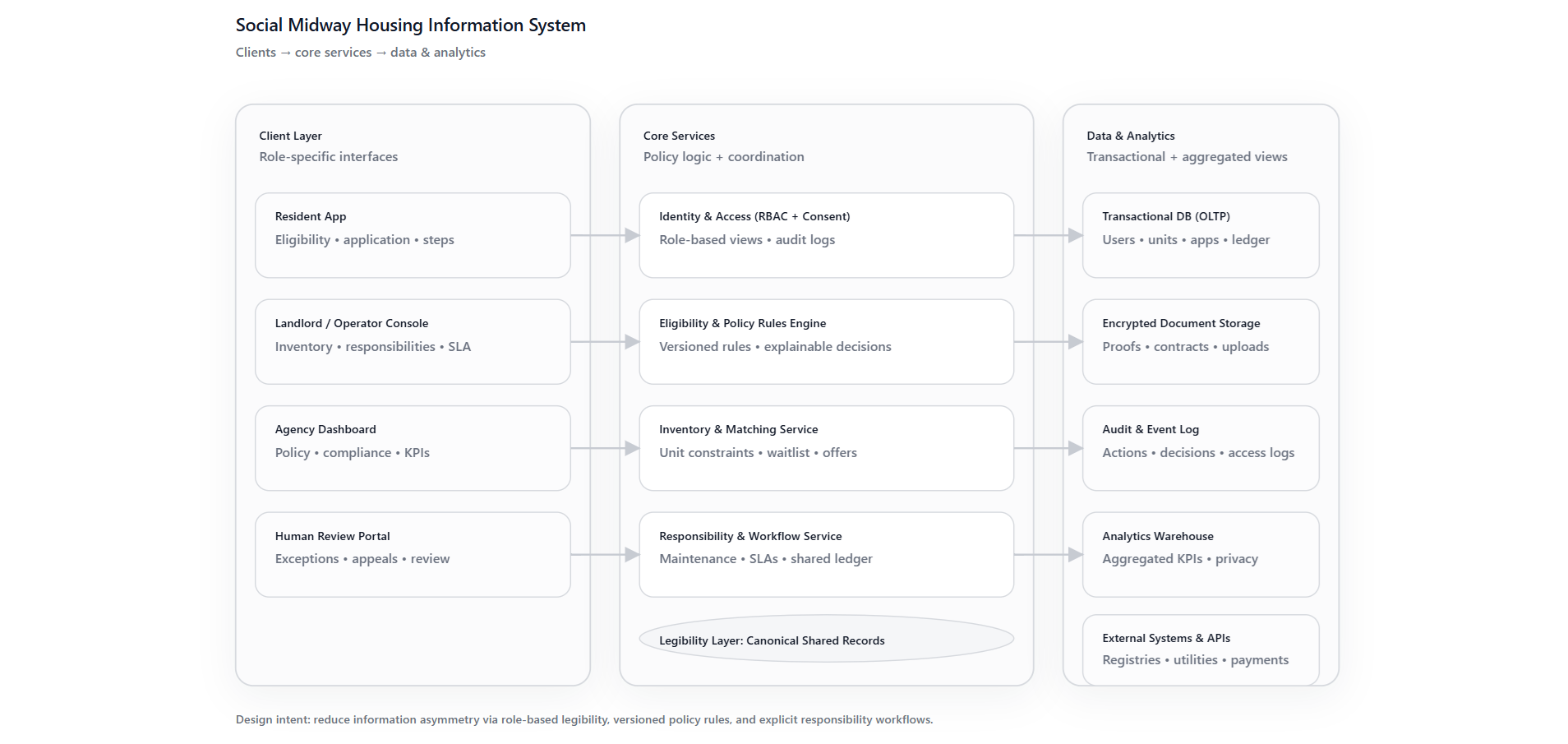1568x744 pixels.
Task: Select Responsibility & Workflow Service card
Action: (x=827, y=555)
